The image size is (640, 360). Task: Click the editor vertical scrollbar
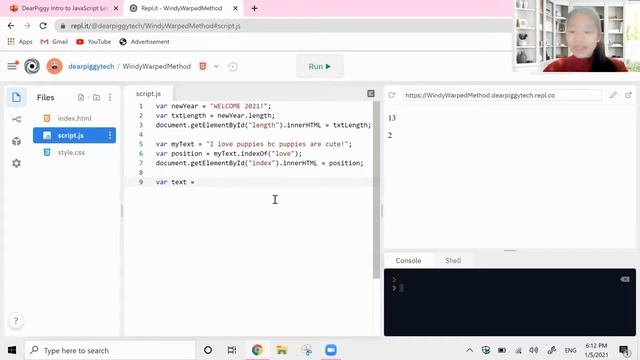[x=376, y=190]
